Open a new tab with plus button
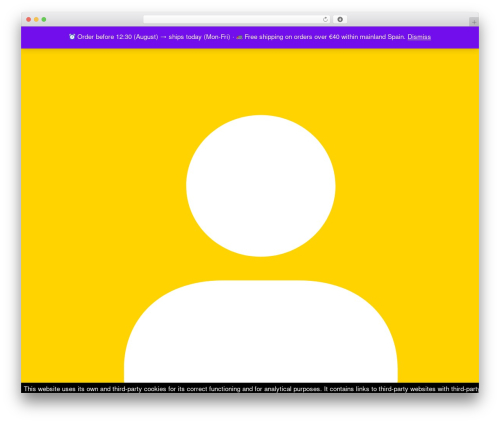Image resolution: width=500 pixels, height=423 pixels. (474, 22)
